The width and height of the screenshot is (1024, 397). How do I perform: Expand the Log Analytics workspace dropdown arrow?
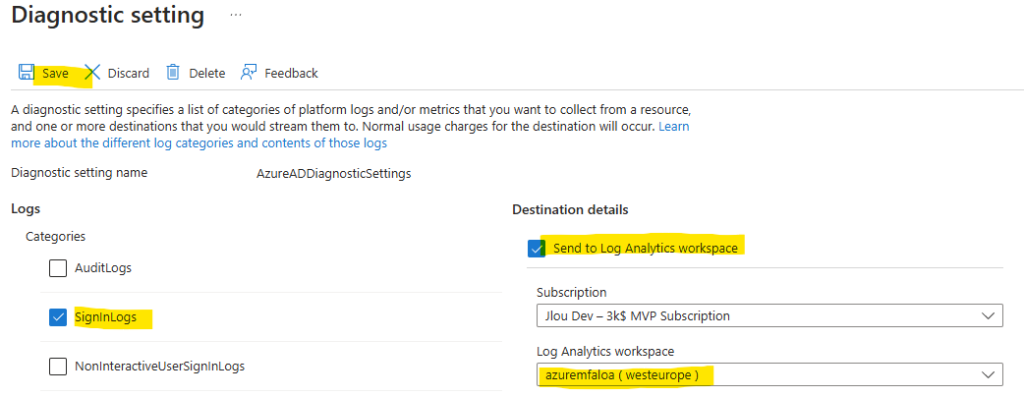(987, 375)
